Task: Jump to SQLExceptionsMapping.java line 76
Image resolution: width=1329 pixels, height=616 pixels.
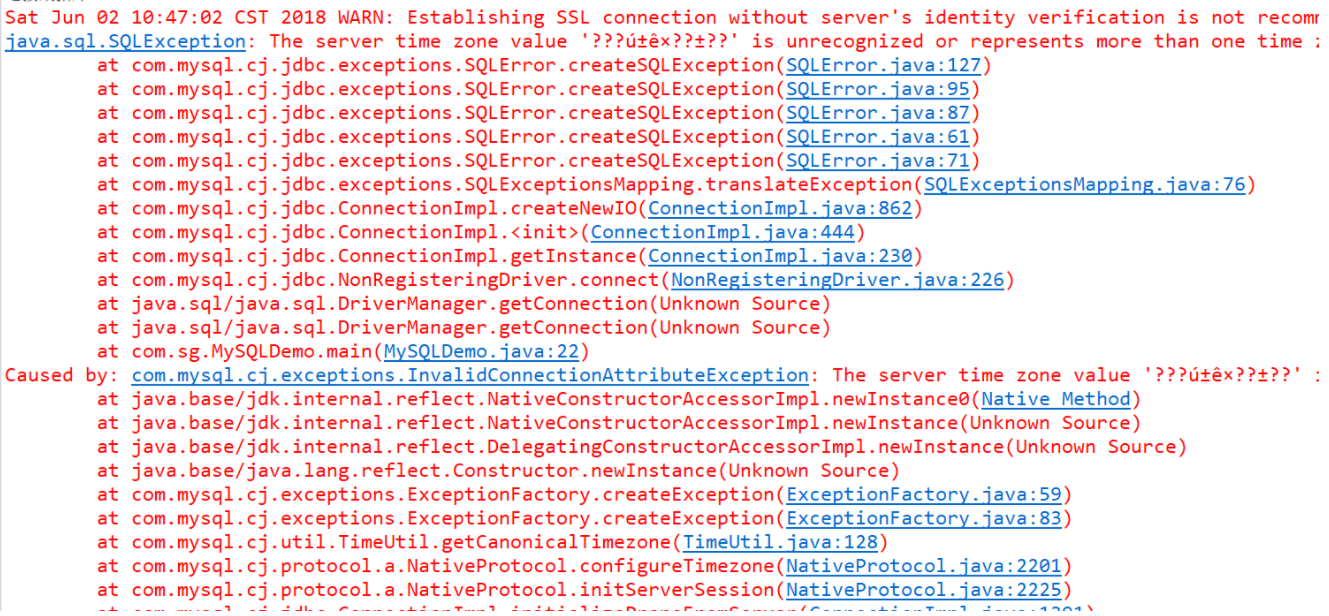Action: click(x=1082, y=185)
